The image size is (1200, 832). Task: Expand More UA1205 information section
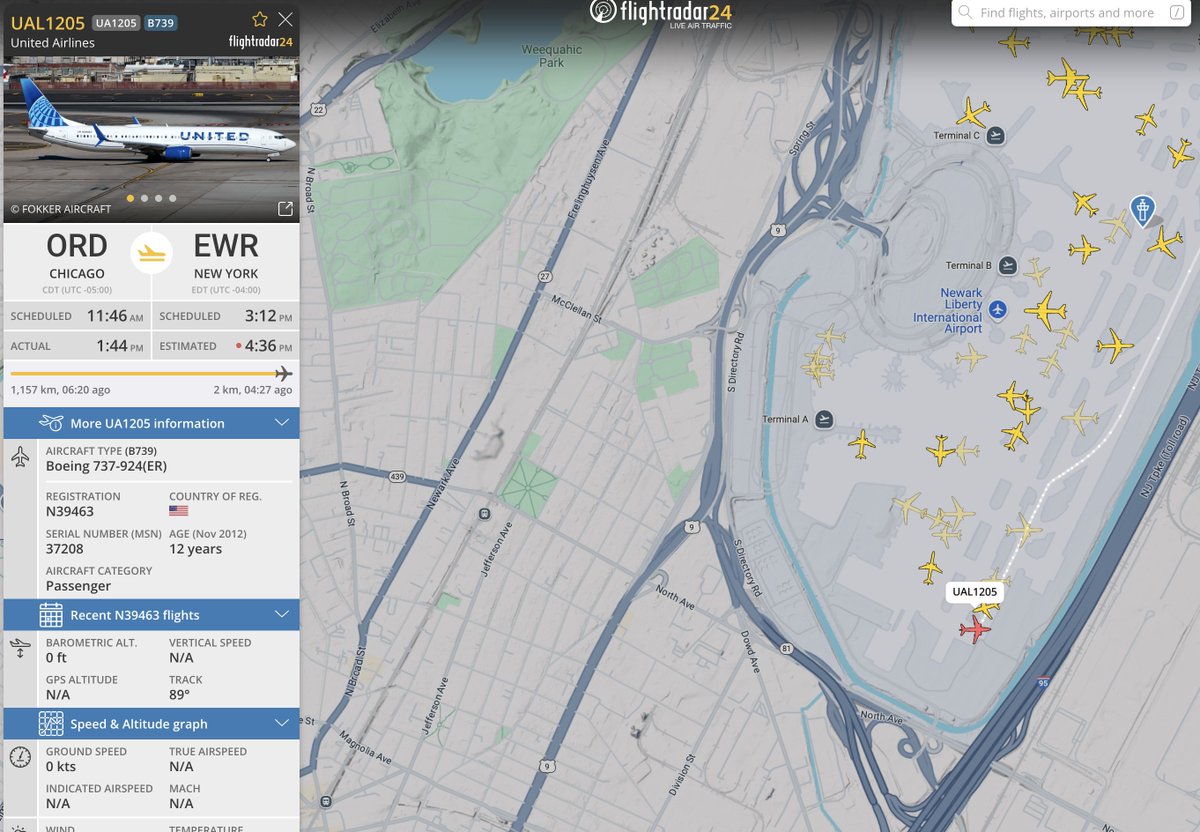[x=151, y=423]
